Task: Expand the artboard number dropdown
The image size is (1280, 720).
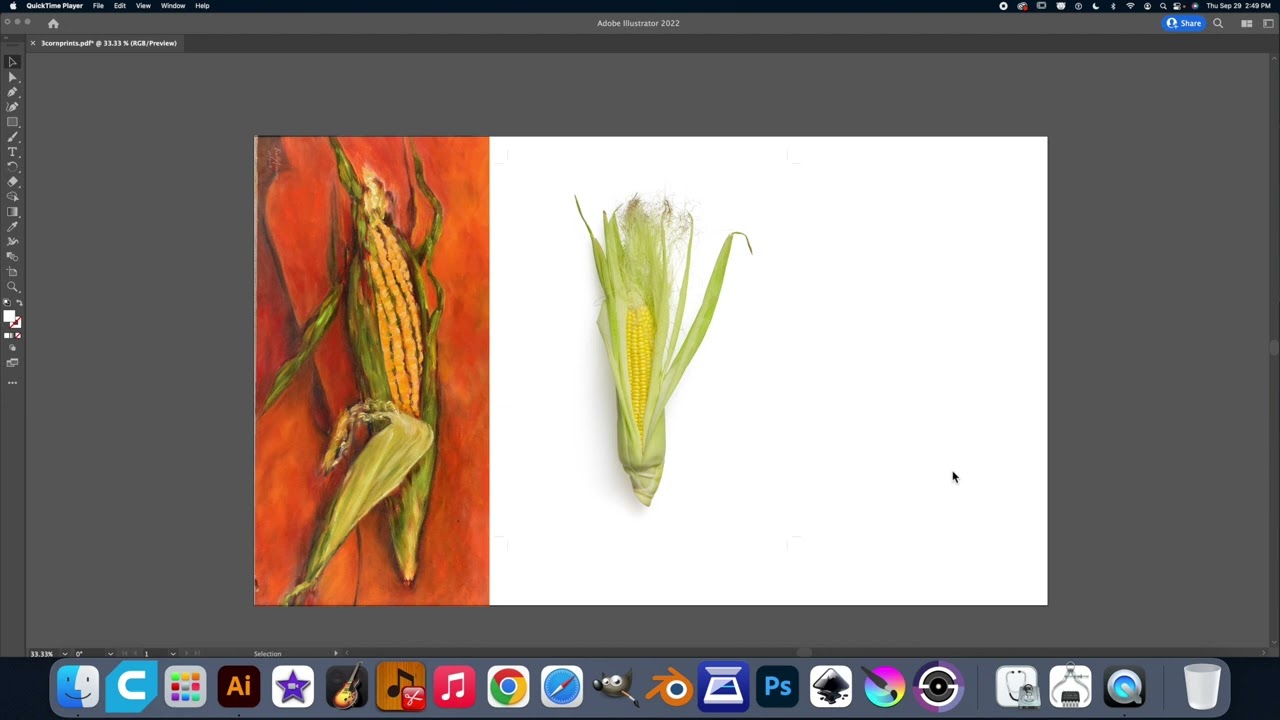Action: pyautogui.click(x=173, y=654)
